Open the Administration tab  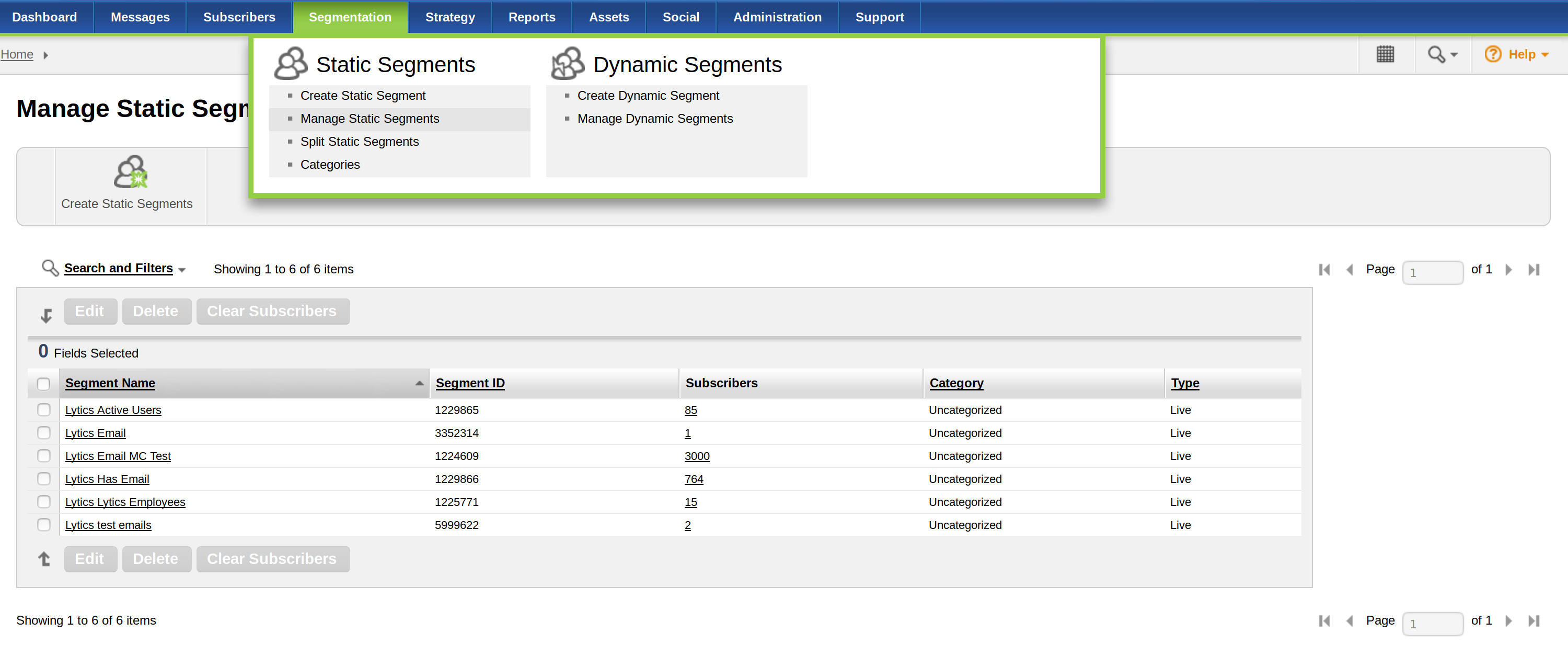[x=777, y=17]
